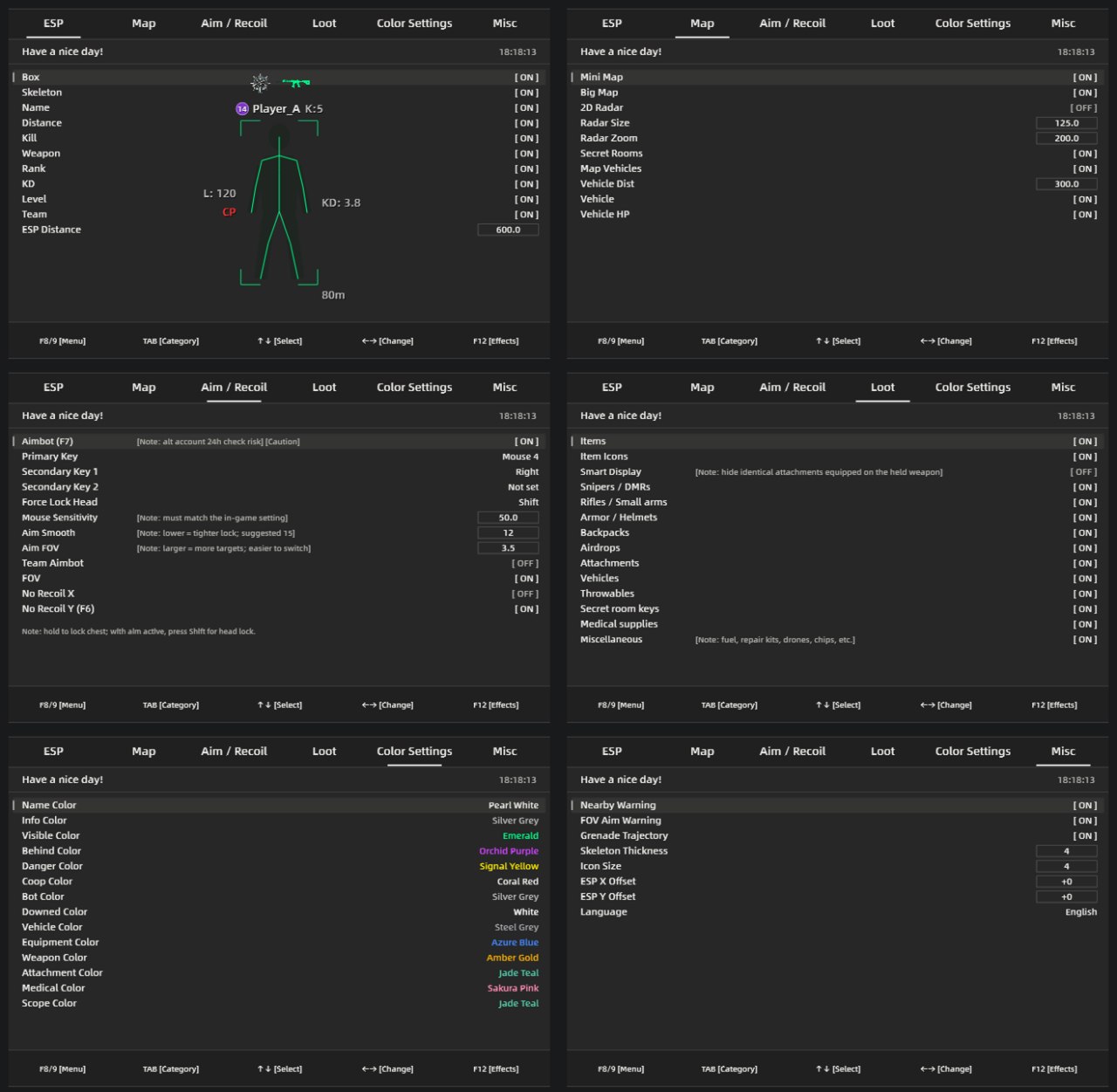Click the Radar Zoom value 200.0
Viewport: 1117px width, 1092px height.
pos(1066,139)
